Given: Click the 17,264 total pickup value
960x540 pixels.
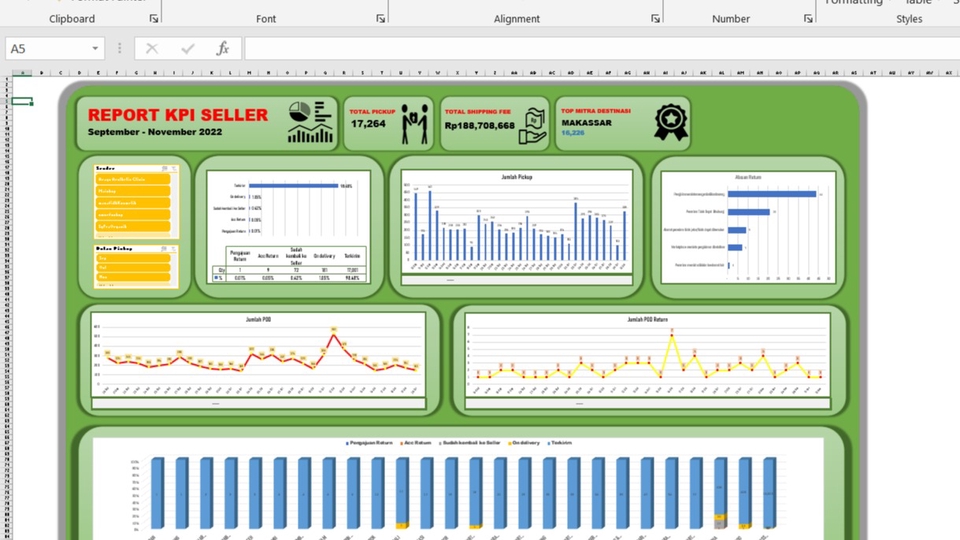Looking at the screenshot, I should (368, 124).
